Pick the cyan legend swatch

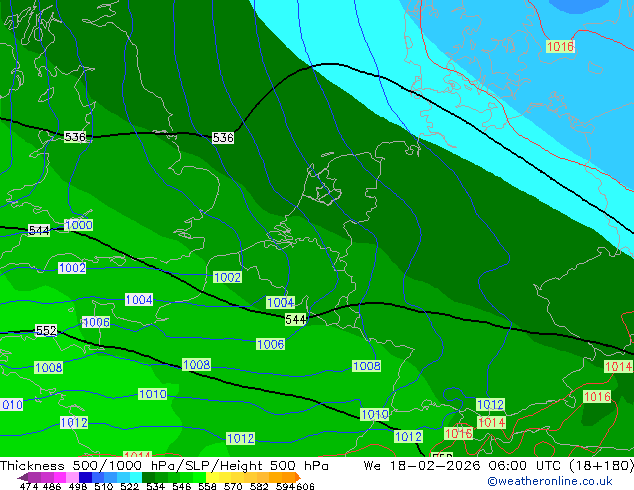pos(136,477)
